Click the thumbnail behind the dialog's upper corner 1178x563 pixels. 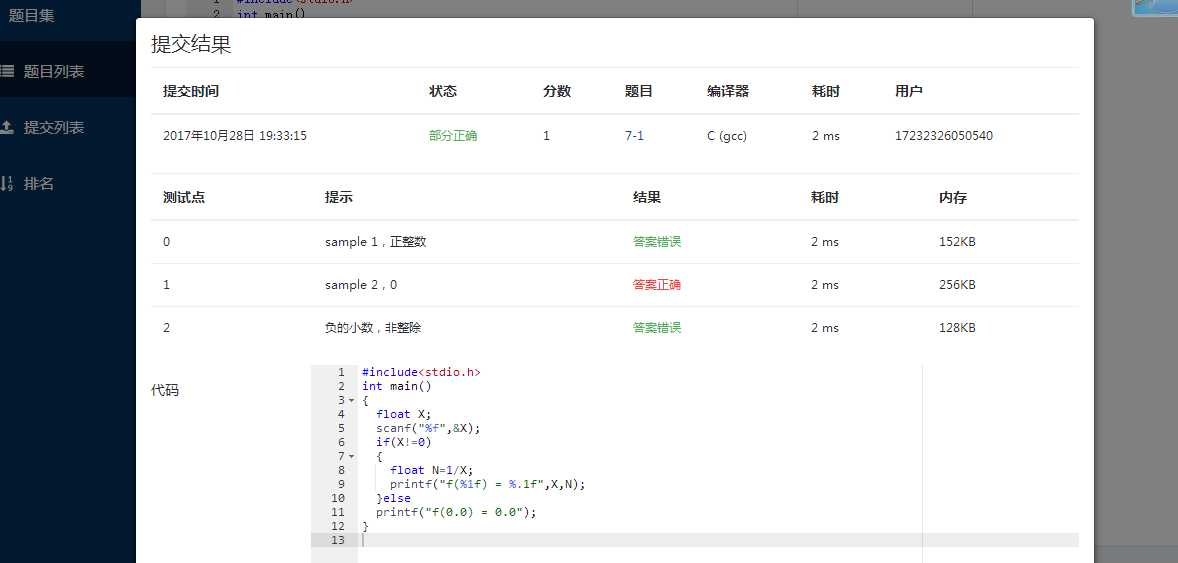(x=1155, y=7)
